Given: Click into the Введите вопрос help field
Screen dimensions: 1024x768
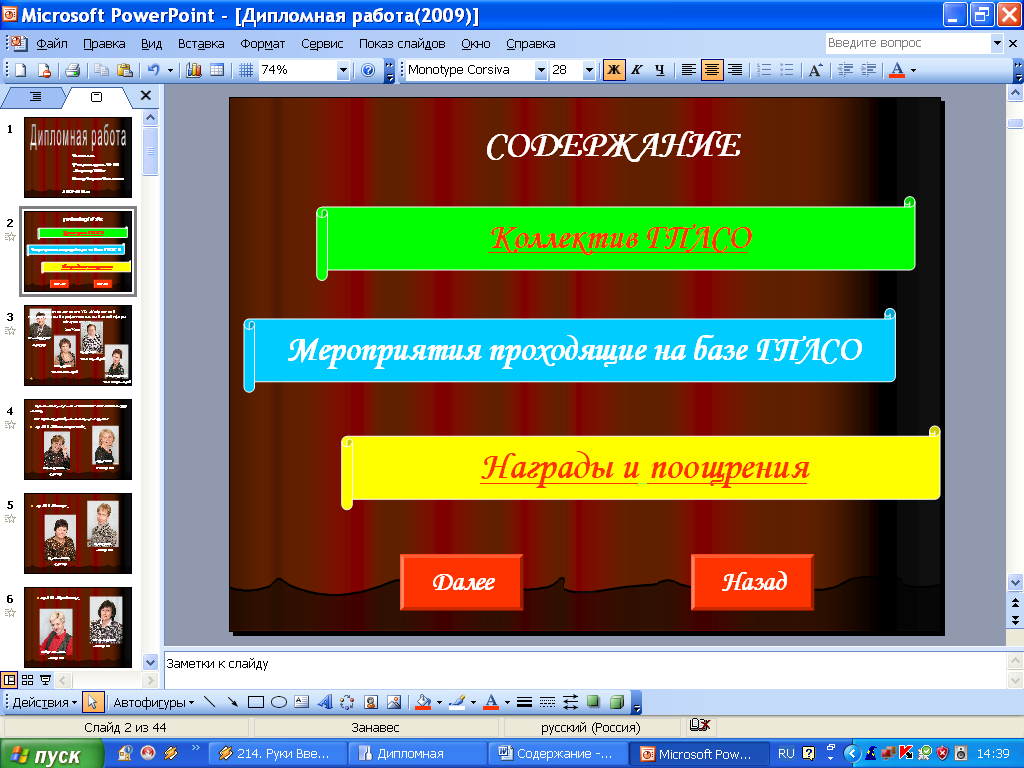Looking at the screenshot, I should pyautogui.click(x=908, y=43).
